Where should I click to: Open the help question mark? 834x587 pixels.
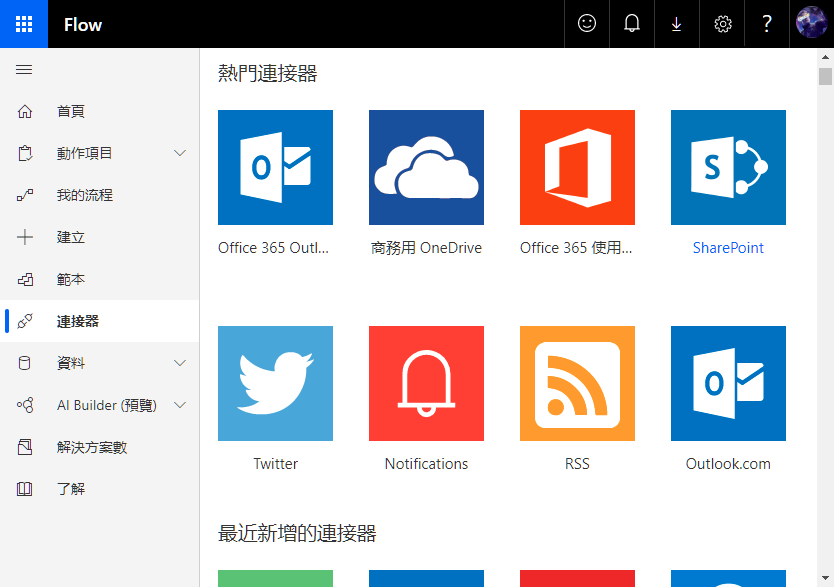pyautogui.click(x=766, y=24)
